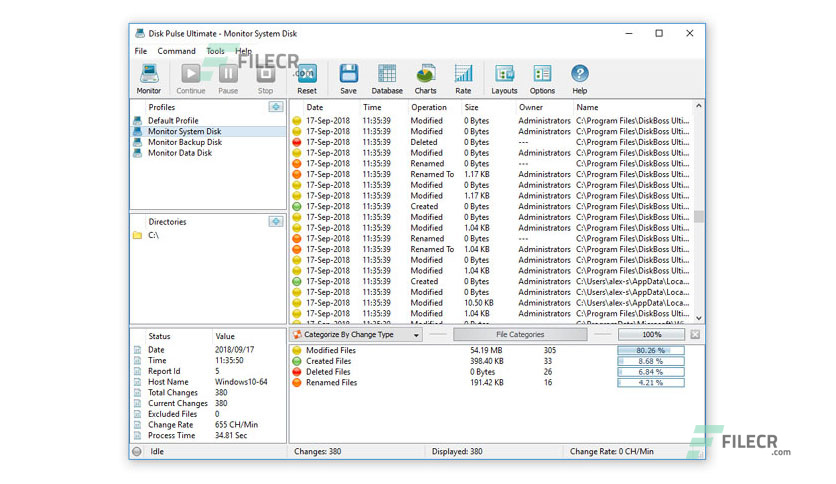Sort by the Name column header

tap(633, 107)
